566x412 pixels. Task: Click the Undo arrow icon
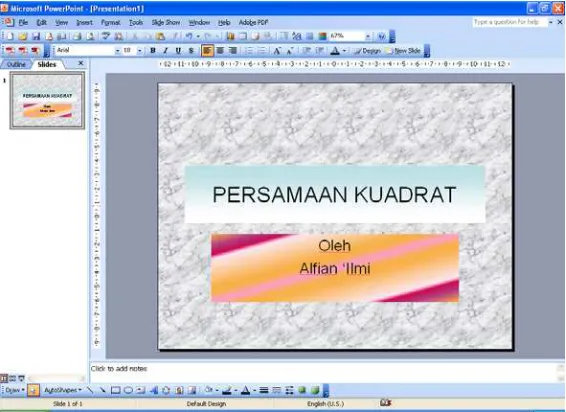point(189,36)
